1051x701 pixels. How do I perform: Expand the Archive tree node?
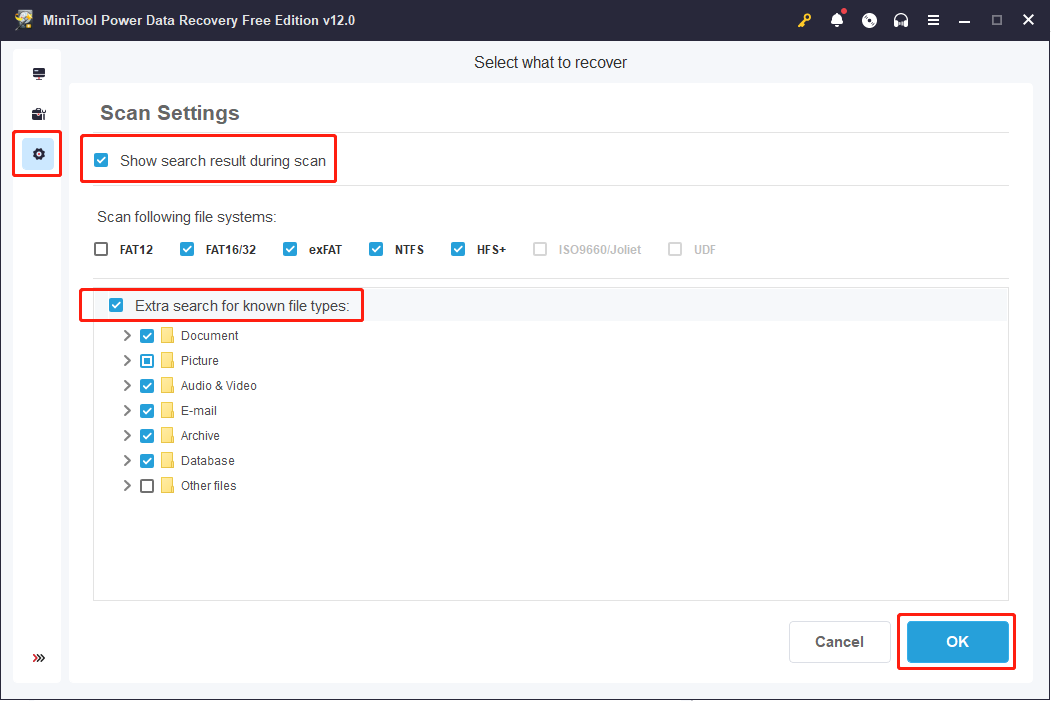pos(127,436)
